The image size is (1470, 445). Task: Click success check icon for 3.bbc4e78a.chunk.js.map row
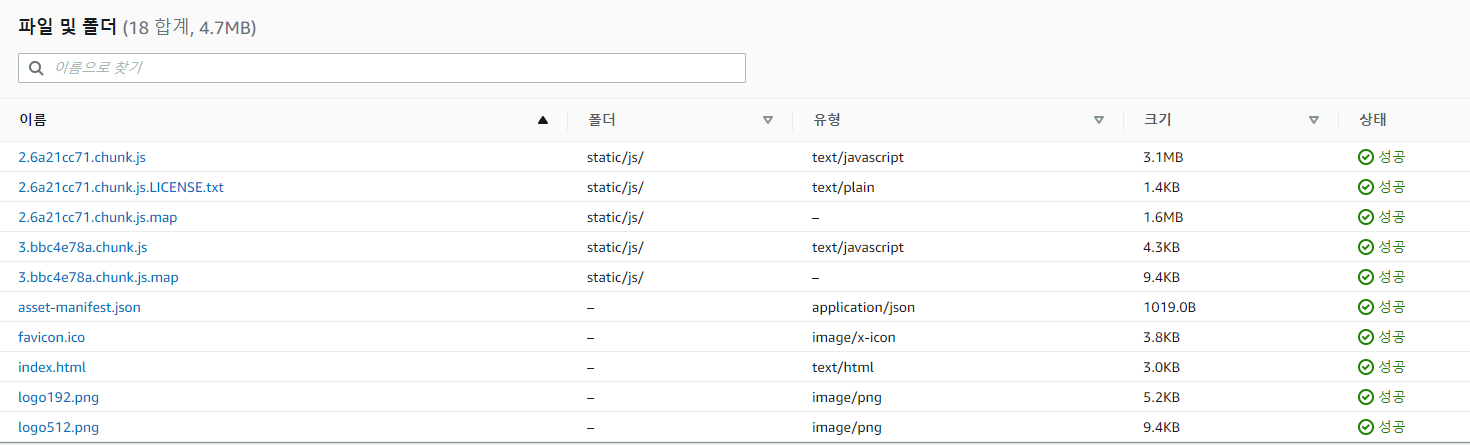pyautogui.click(x=1365, y=277)
